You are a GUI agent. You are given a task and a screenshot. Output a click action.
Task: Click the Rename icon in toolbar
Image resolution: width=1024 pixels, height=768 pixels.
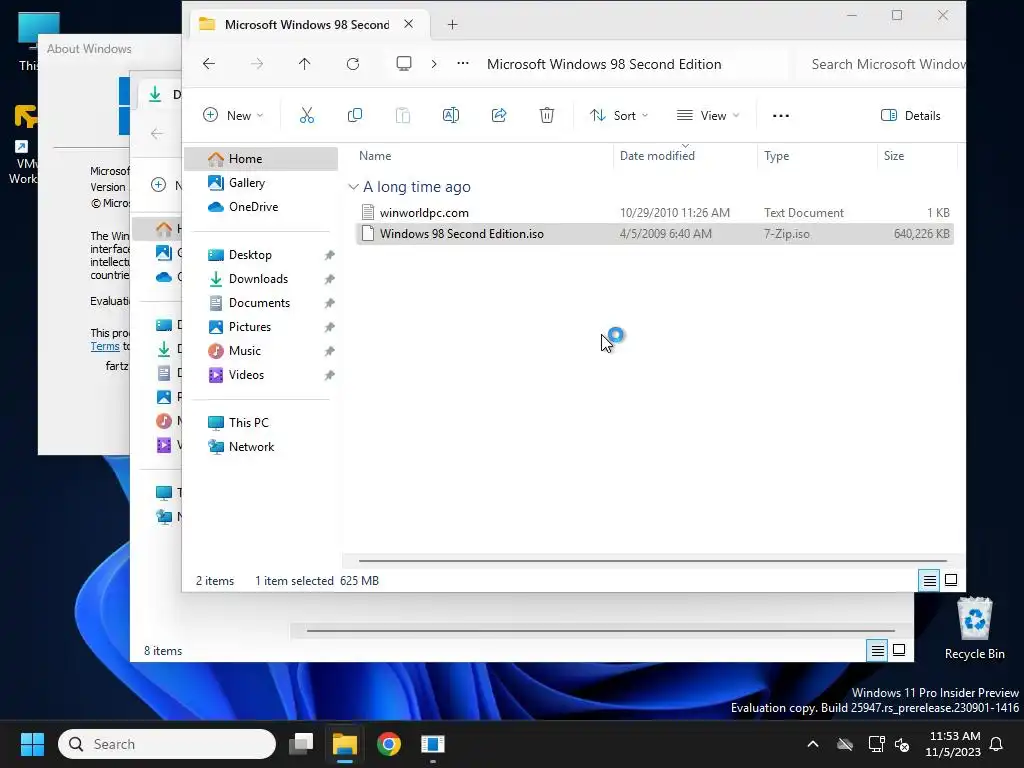pyautogui.click(x=451, y=116)
